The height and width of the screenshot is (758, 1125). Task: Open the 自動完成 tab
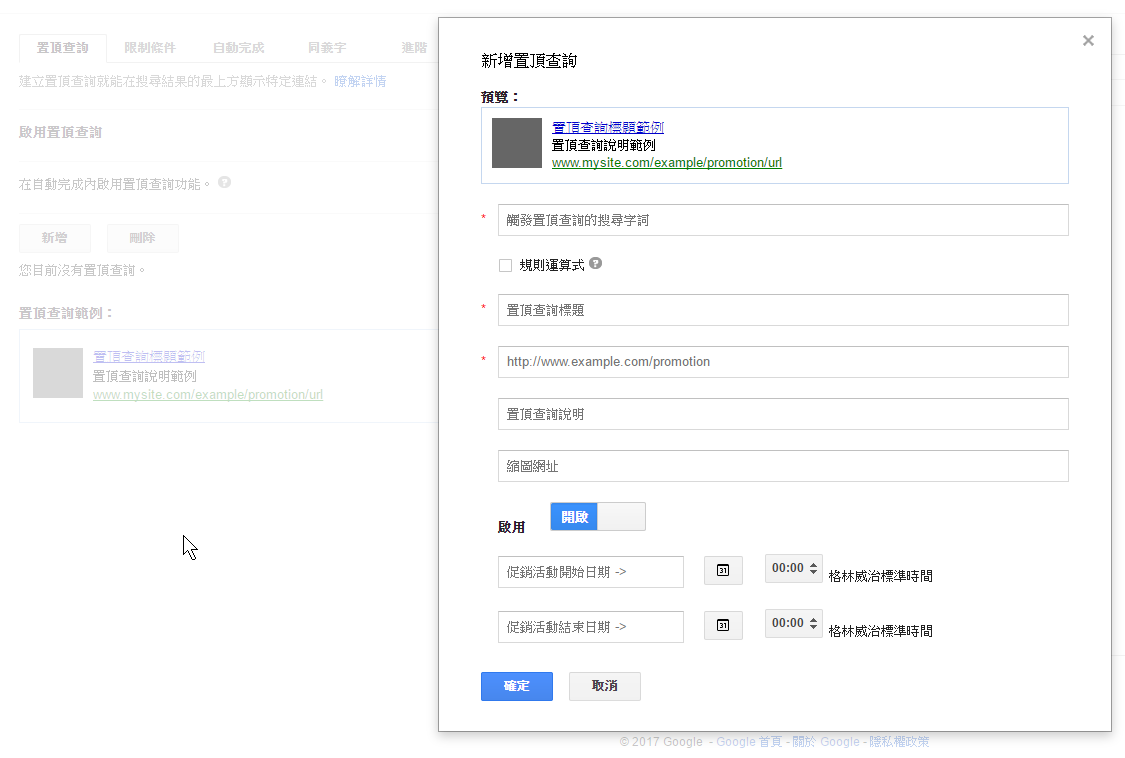(x=238, y=45)
